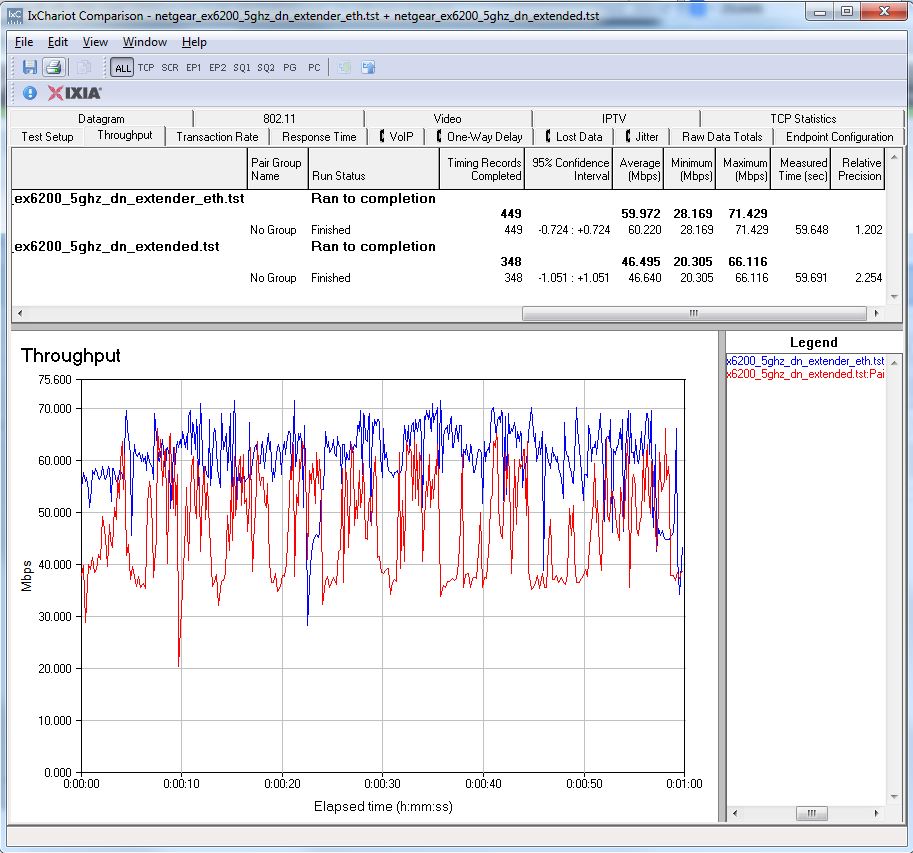Click the Measured Time (sec) column header
Viewport: 913px width, 853px height.
tap(801, 169)
